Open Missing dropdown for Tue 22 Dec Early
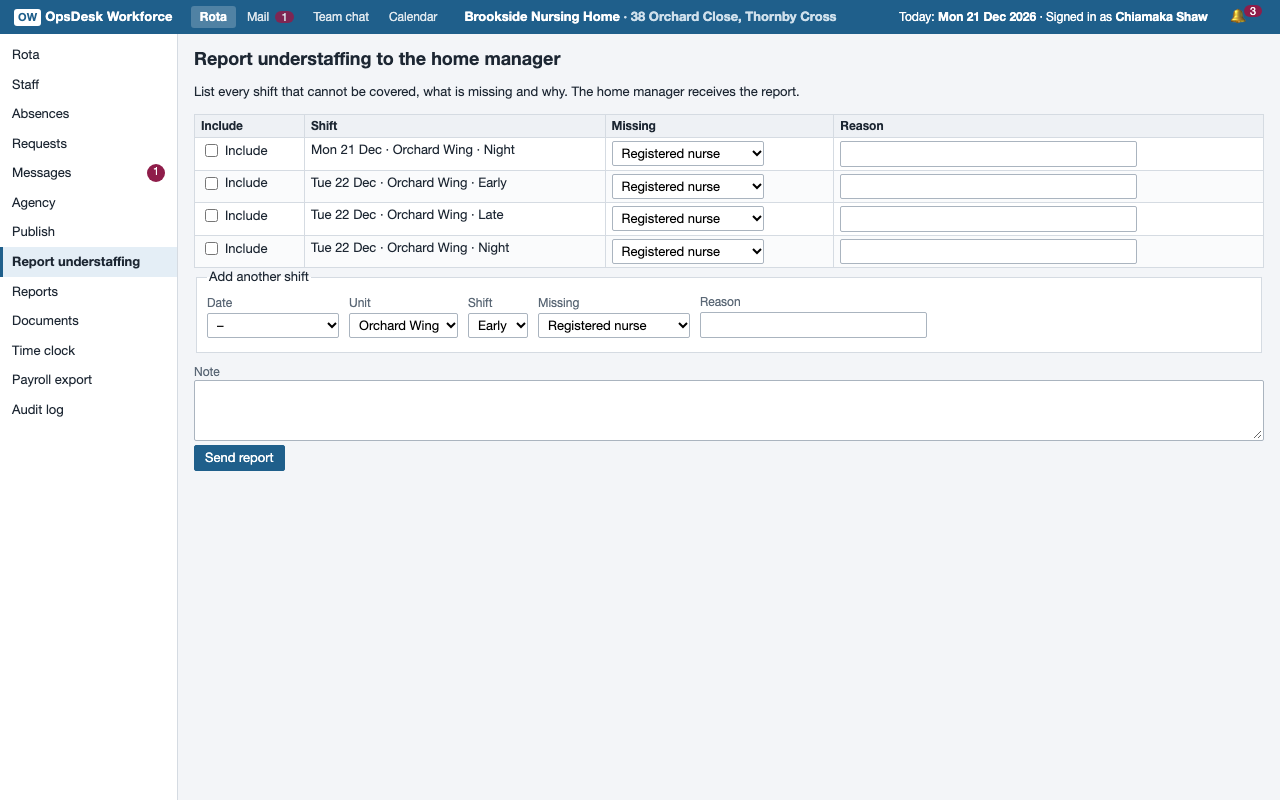The image size is (1280, 800). coord(688,186)
